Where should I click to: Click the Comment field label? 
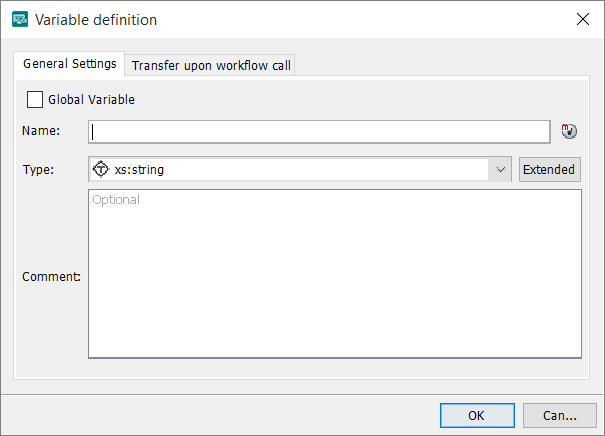[51, 276]
